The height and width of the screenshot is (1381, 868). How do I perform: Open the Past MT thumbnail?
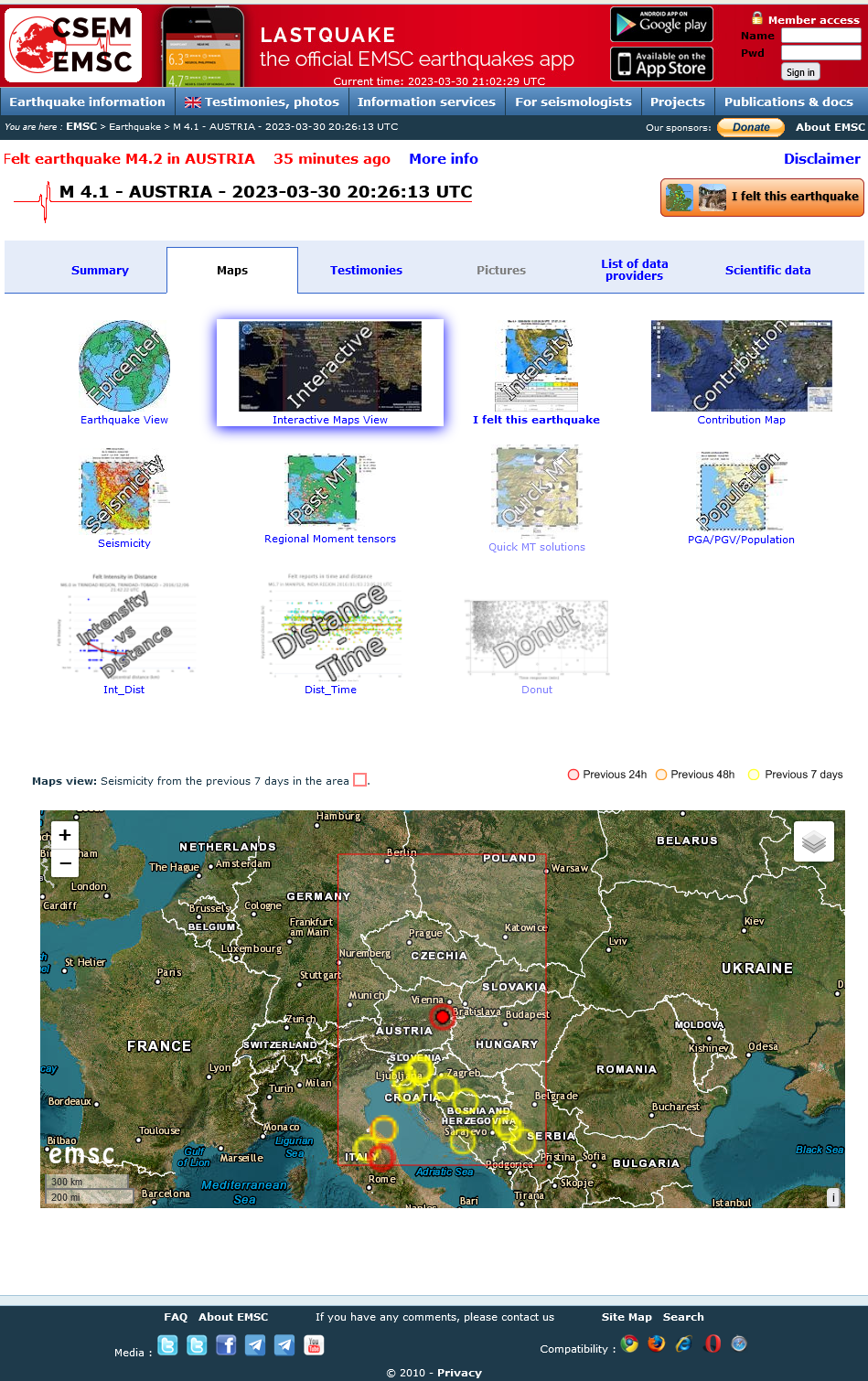(330, 491)
